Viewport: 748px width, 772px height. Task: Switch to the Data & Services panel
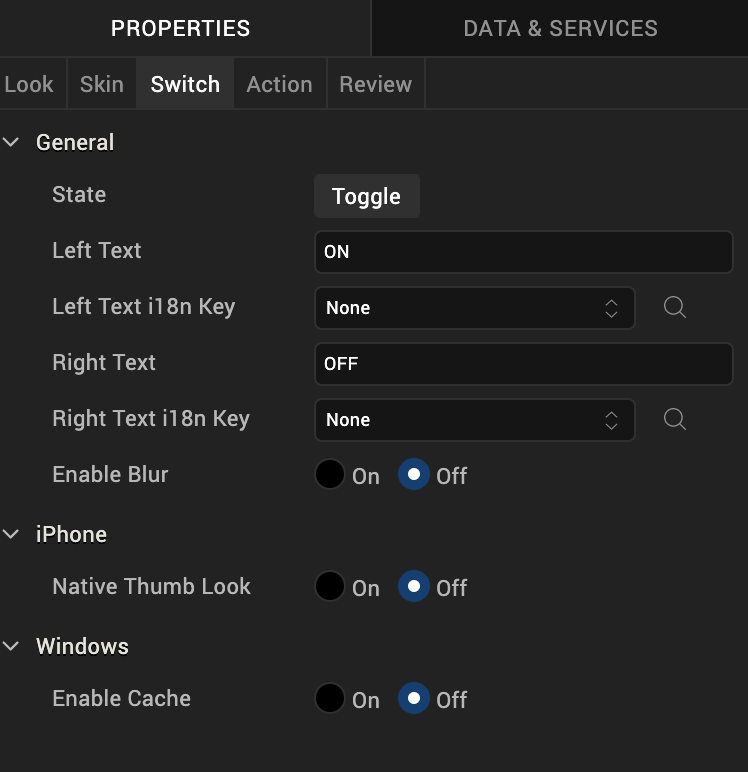[560, 28]
